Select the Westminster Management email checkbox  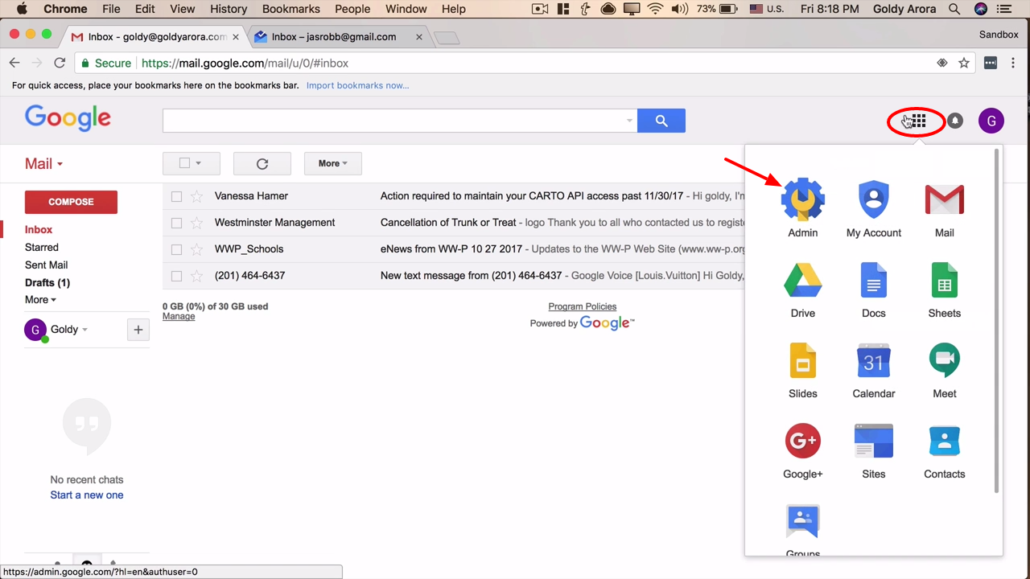click(176, 223)
